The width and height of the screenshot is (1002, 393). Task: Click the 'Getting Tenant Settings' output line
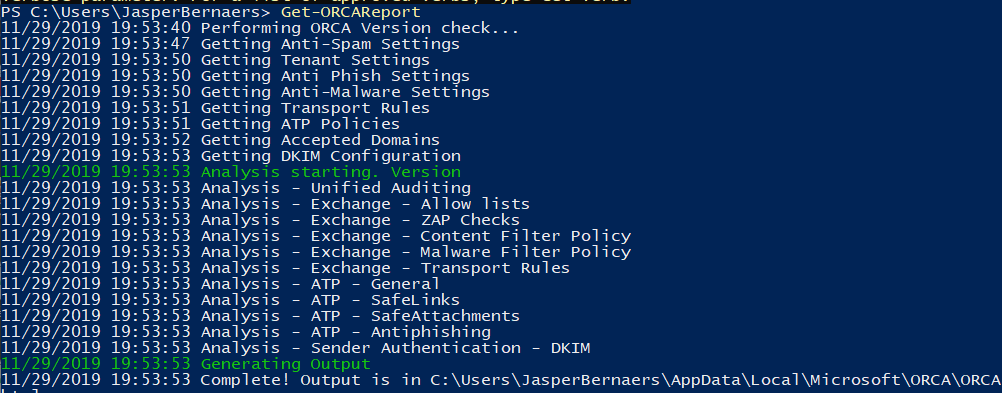point(215,60)
